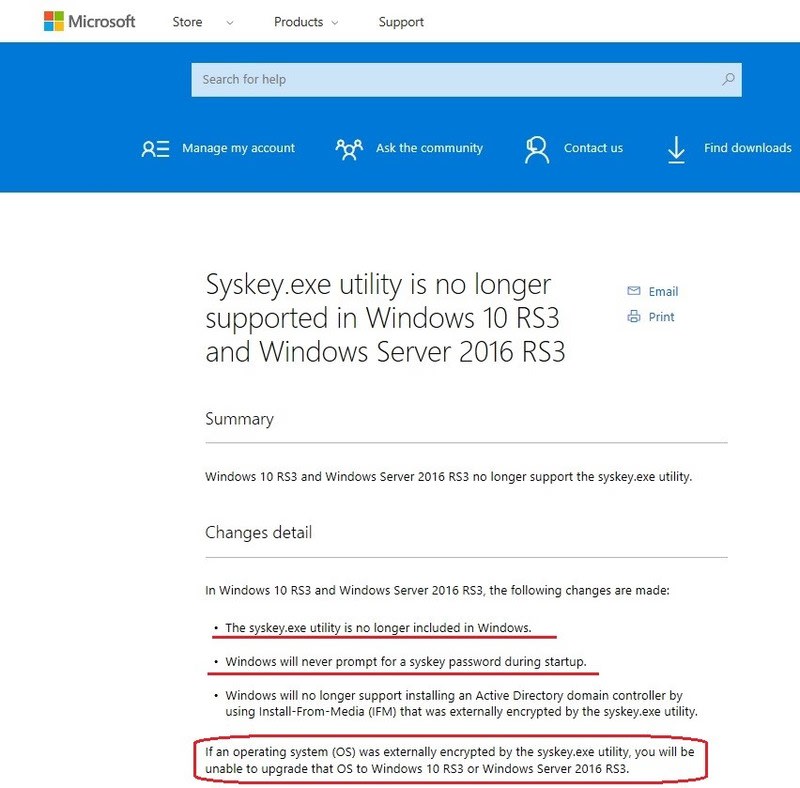800x788 pixels.
Task: Click the Print link
Action: [x=660, y=317]
